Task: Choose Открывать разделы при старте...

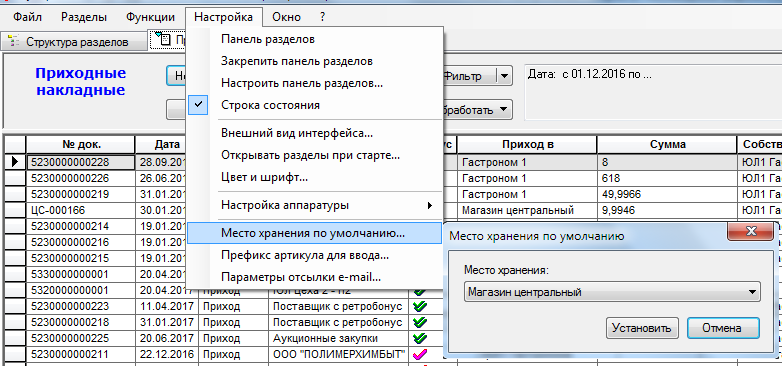Action: click(315, 155)
